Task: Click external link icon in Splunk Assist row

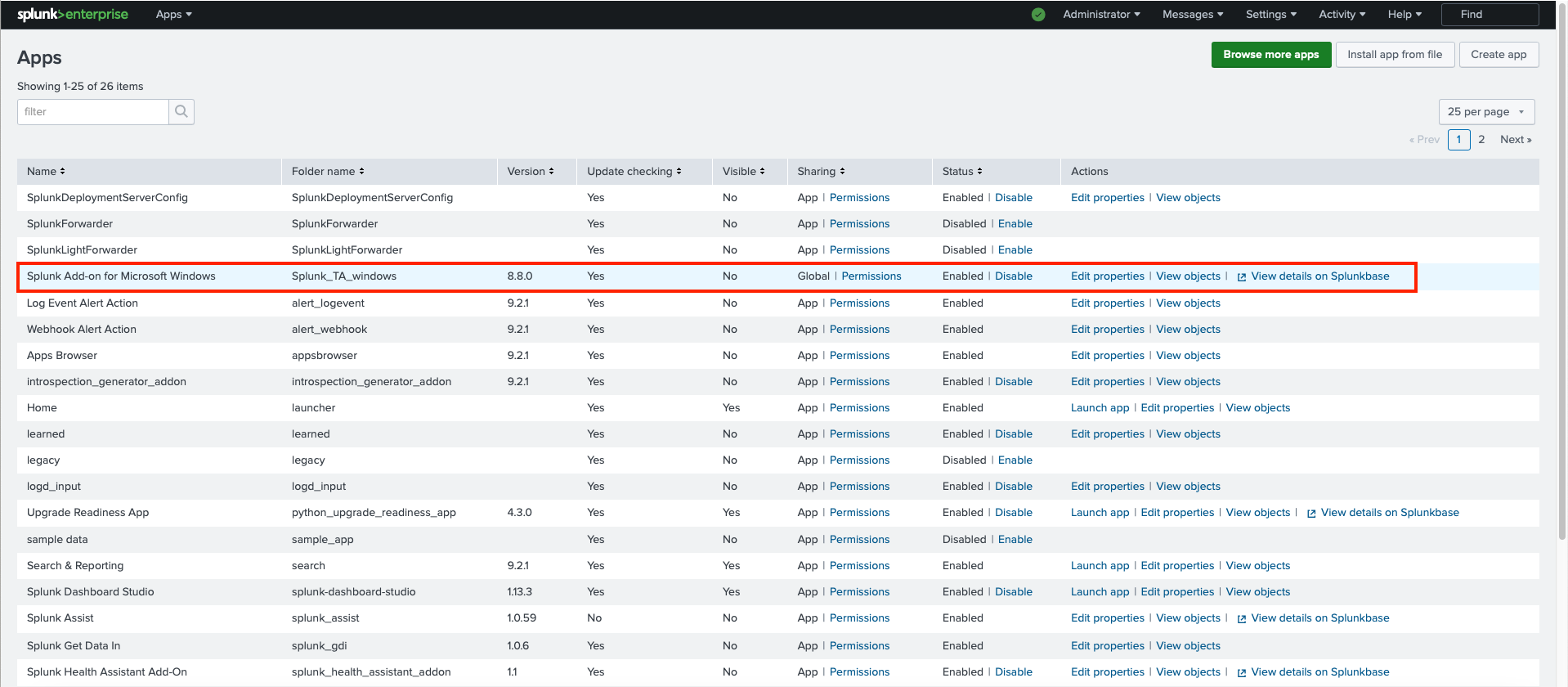Action: 1241,619
